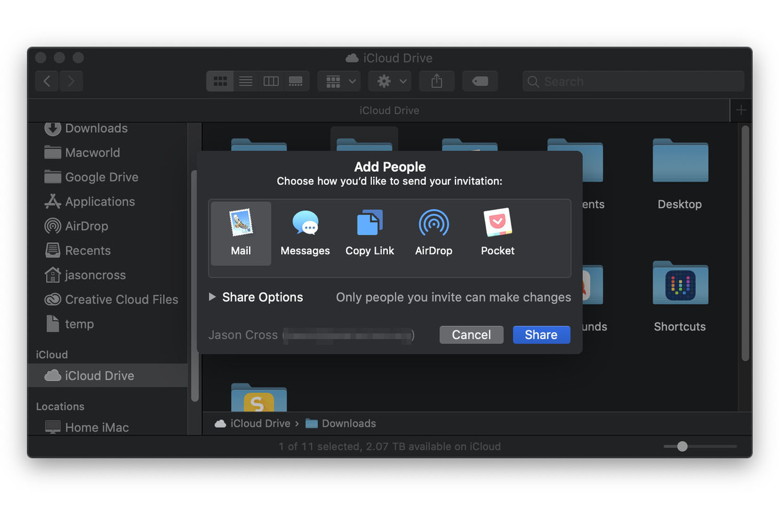
Task: Open the Action gear dropdown menu
Action: [389, 81]
